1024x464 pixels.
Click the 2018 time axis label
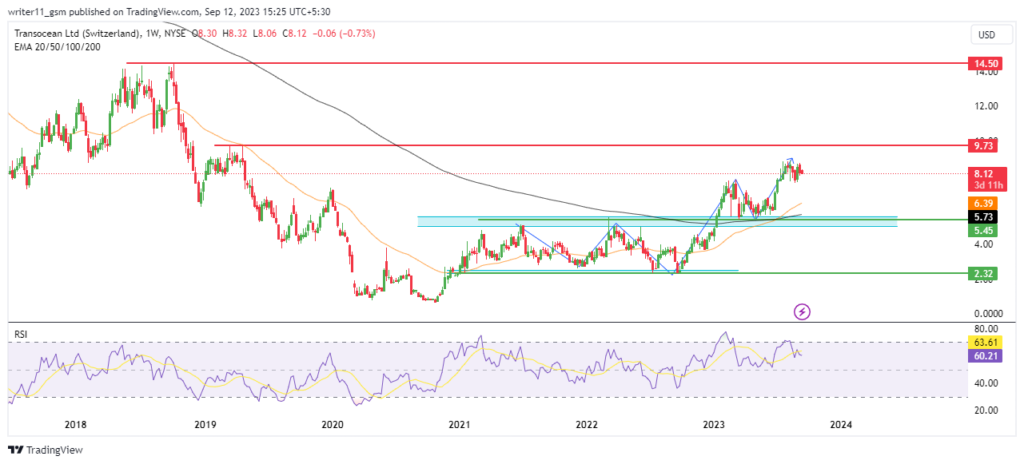point(77,425)
